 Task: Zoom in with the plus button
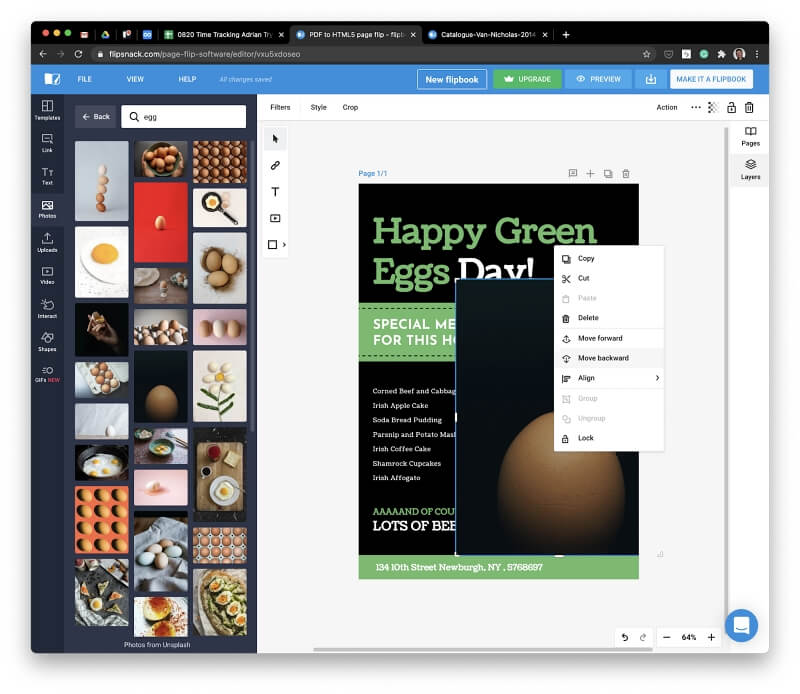pos(711,637)
